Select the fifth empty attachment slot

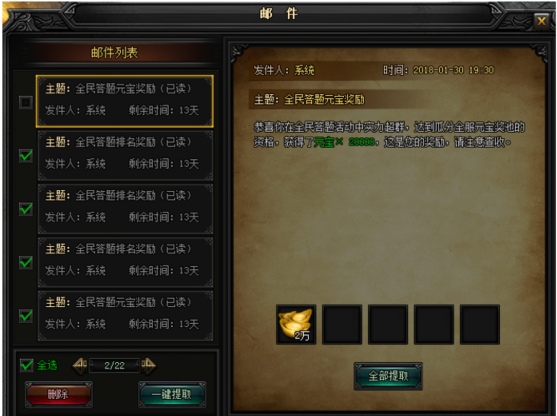(480, 324)
